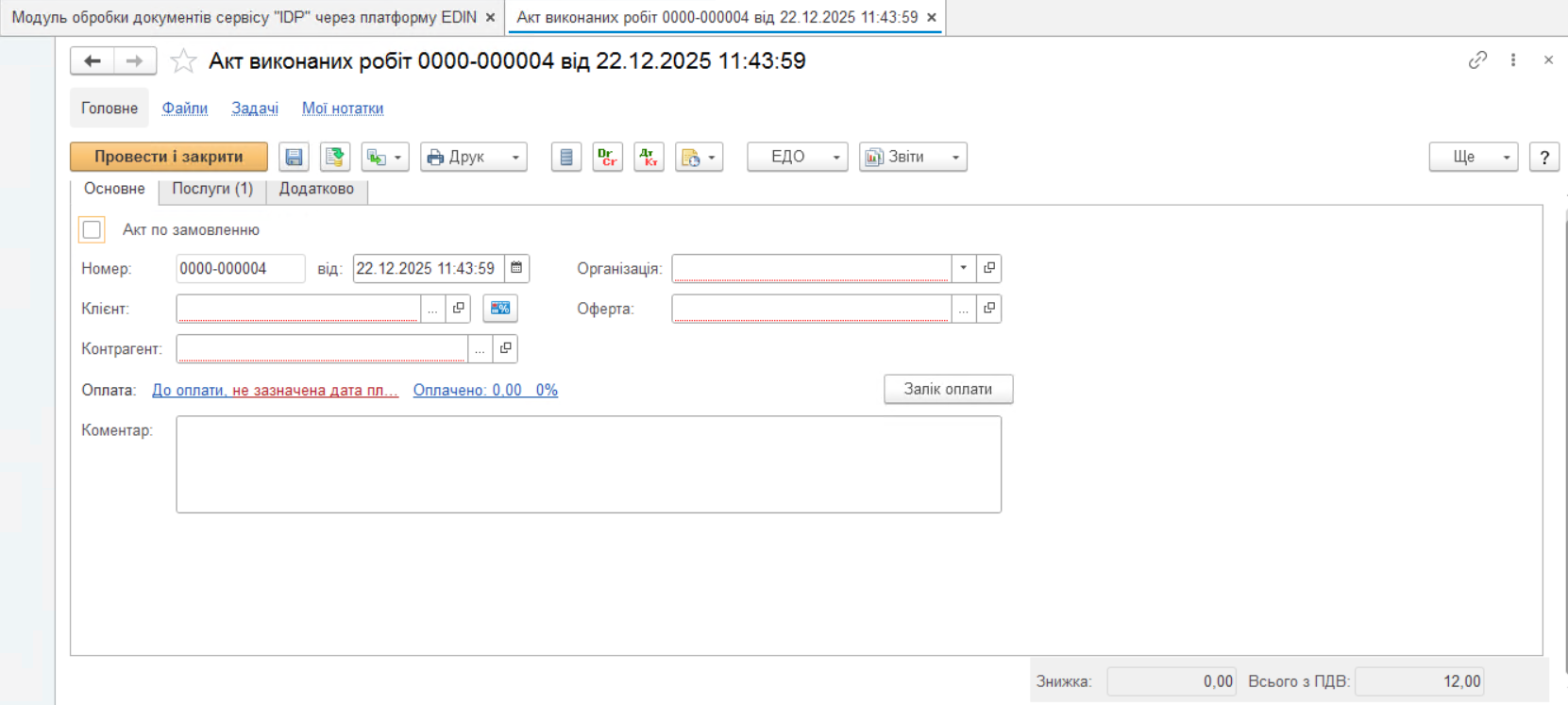Screen dimensions: 1568x705
Task: Navigate back with left arrow
Action: coord(93,61)
